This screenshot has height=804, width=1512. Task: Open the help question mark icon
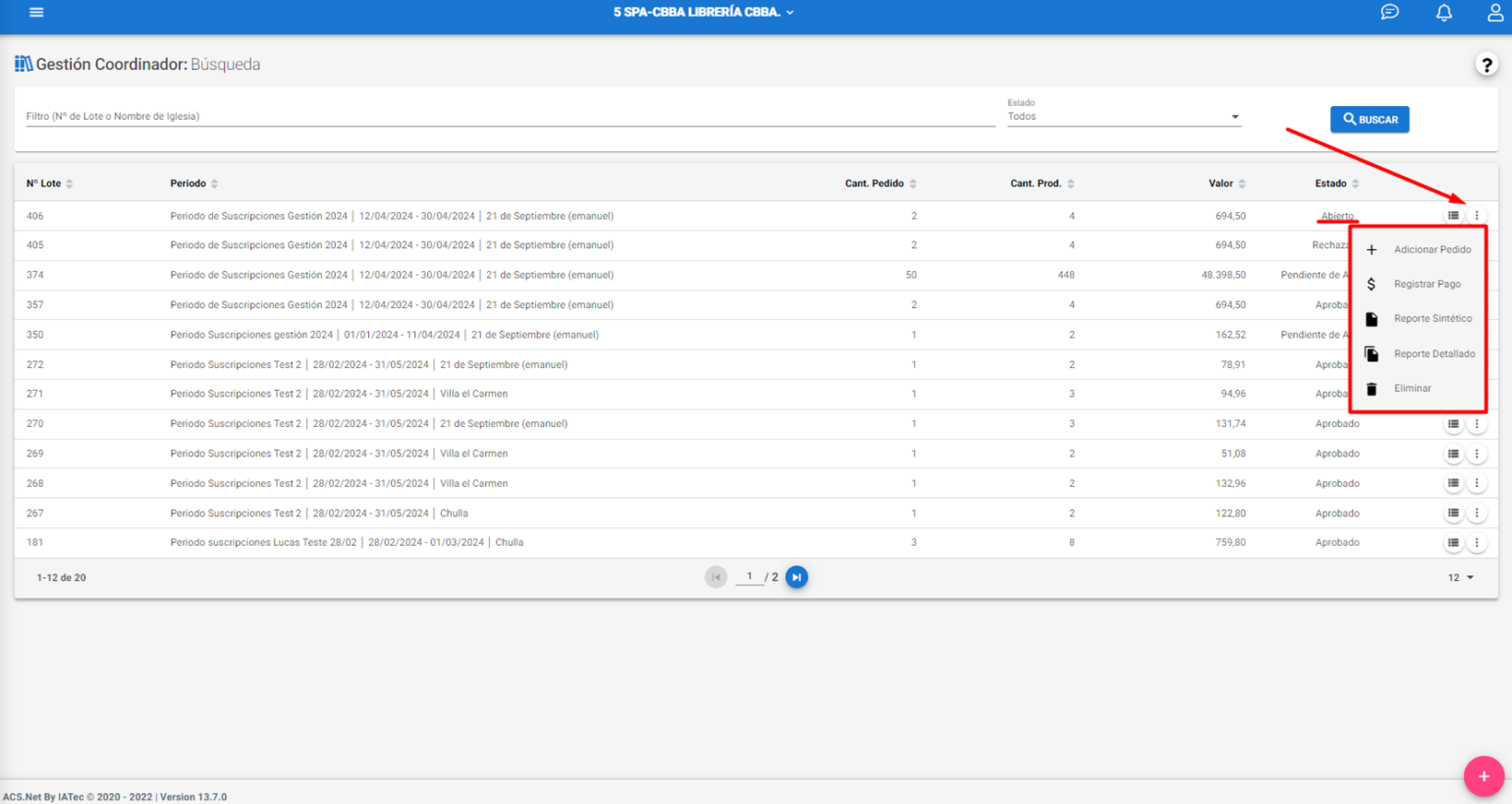pos(1486,65)
